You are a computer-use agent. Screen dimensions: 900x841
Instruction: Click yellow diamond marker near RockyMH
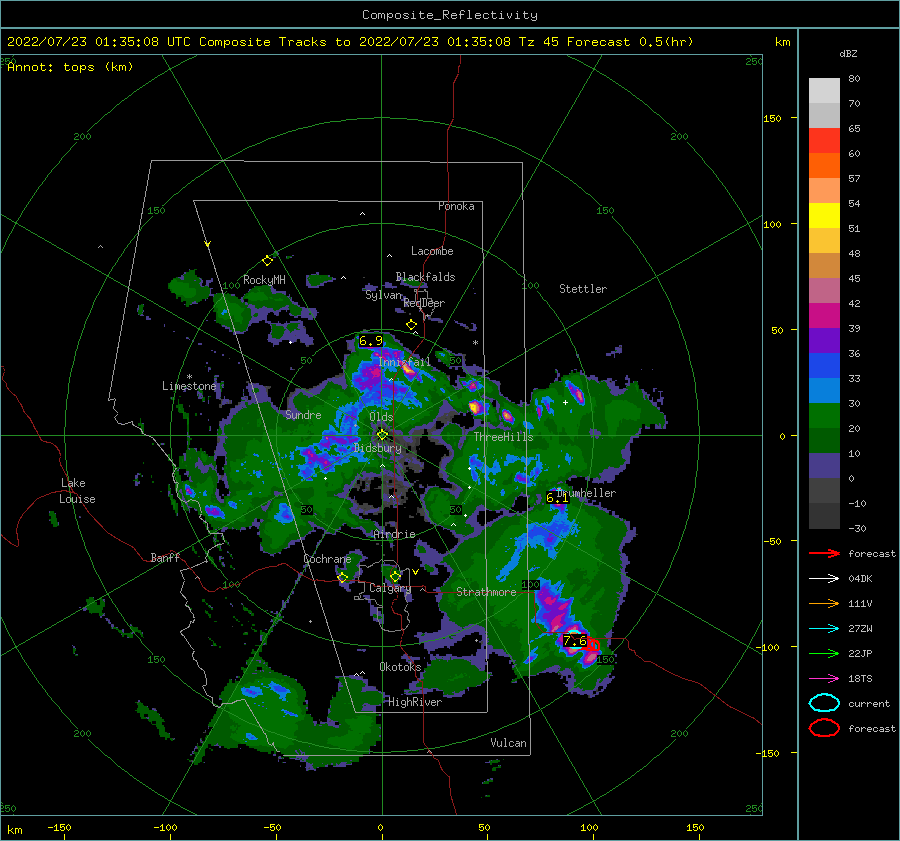tap(267, 261)
